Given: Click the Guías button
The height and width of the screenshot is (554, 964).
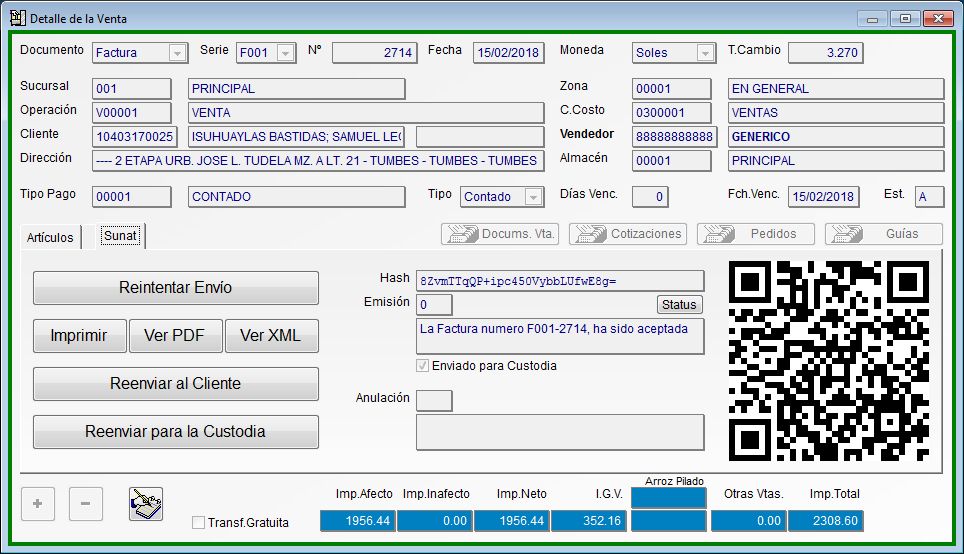Looking at the screenshot, I should pos(883,234).
